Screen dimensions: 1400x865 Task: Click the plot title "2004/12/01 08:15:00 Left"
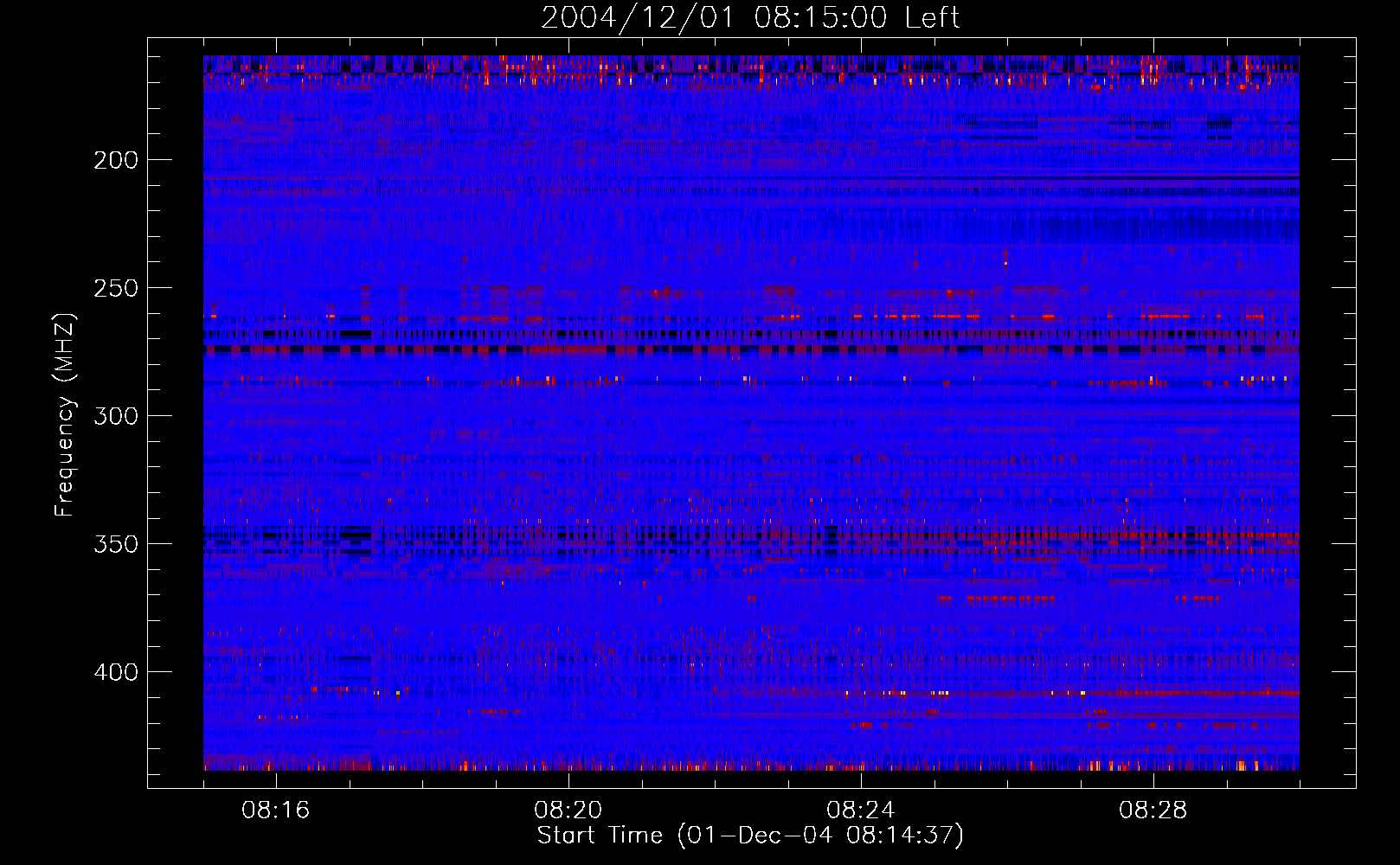click(x=750, y=17)
